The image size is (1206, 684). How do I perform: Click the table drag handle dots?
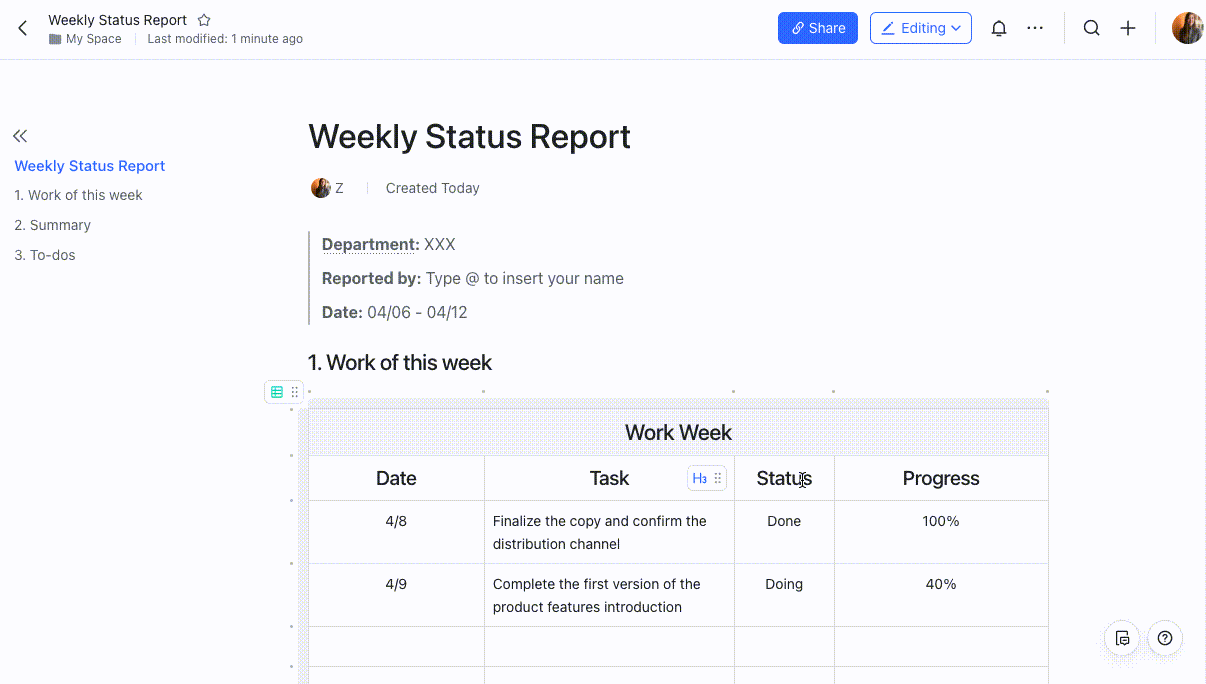click(x=295, y=392)
